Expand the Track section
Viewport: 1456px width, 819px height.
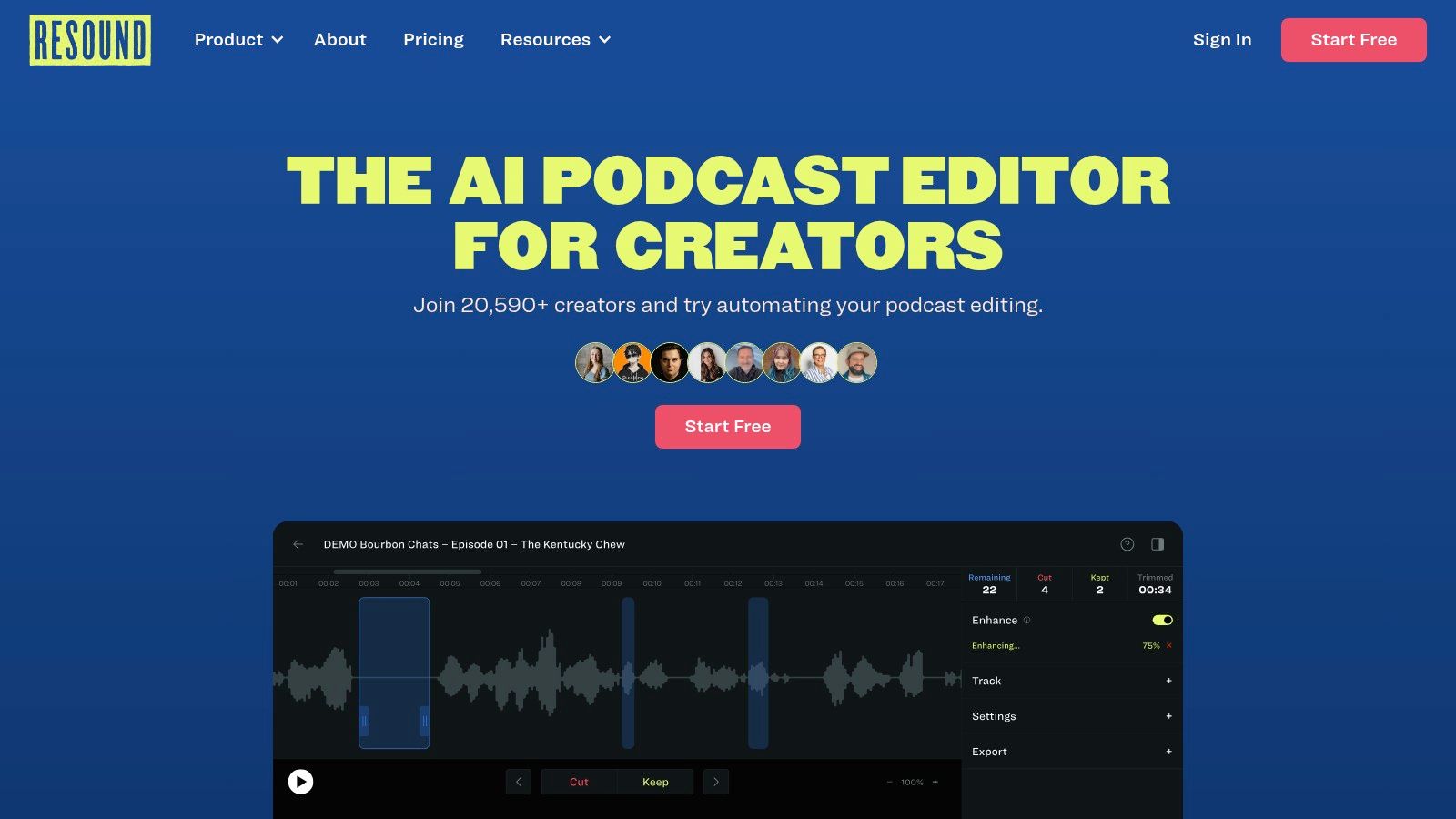[x=1168, y=681]
